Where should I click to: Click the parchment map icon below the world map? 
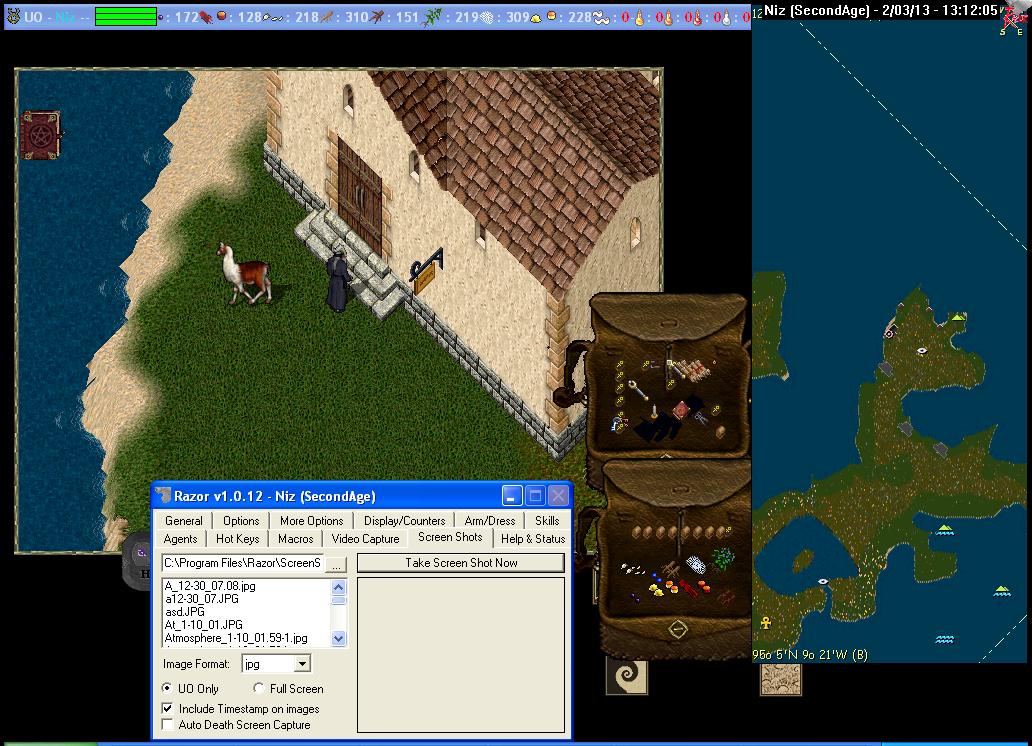(781, 677)
